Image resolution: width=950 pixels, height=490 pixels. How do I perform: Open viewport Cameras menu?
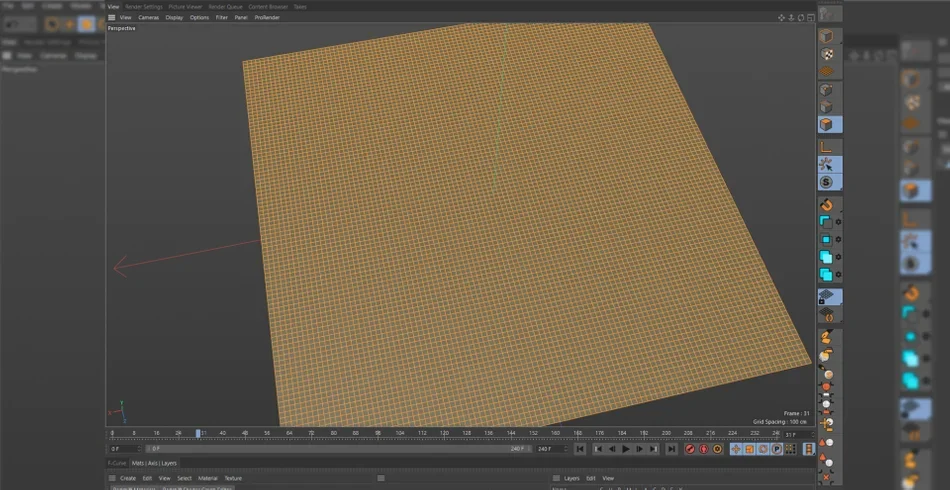pyautogui.click(x=148, y=18)
